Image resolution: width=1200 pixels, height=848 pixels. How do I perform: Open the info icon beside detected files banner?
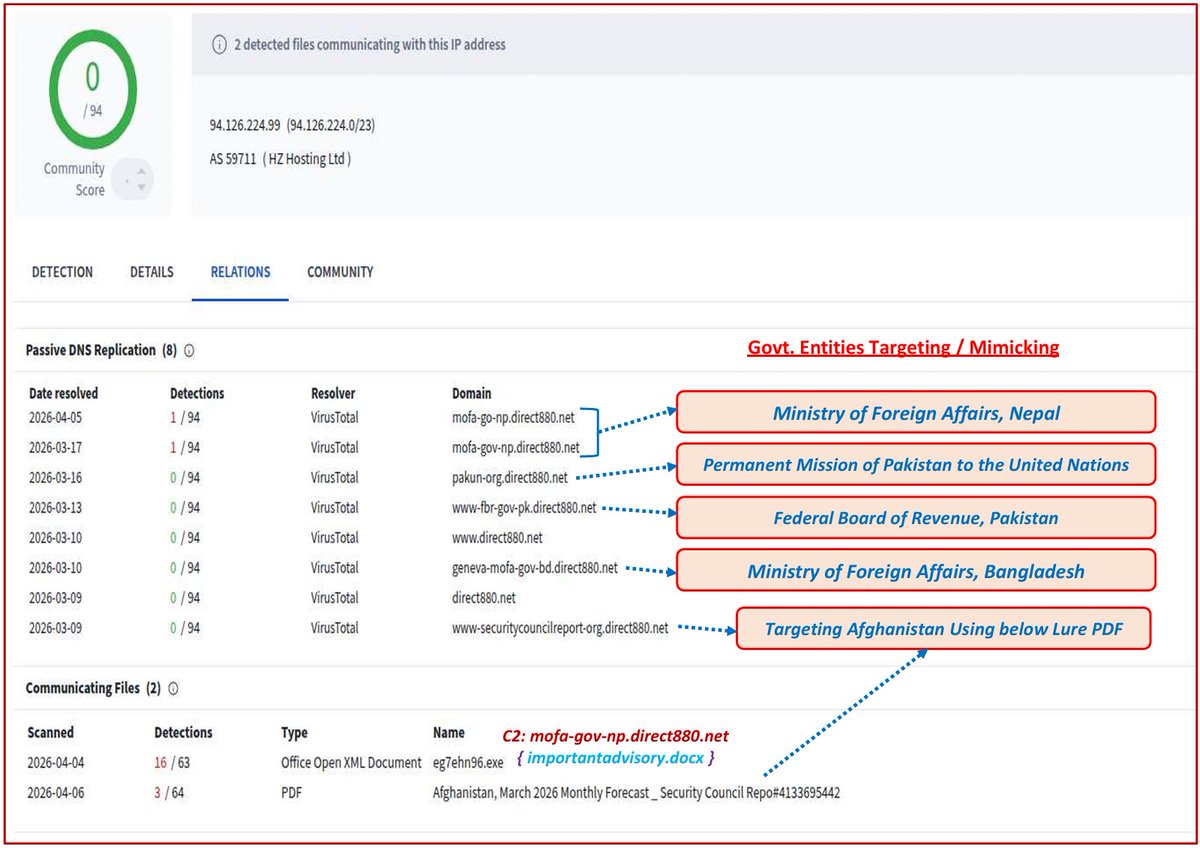pyautogui.click(x=218, y=44)
